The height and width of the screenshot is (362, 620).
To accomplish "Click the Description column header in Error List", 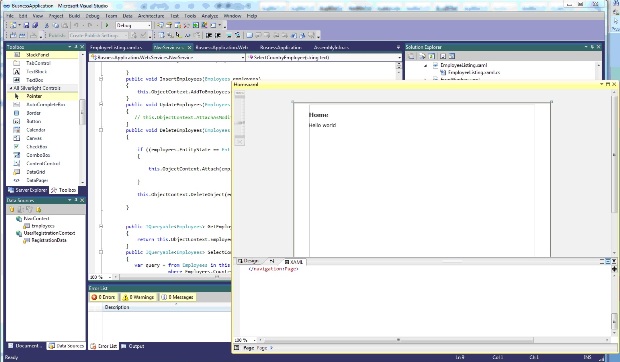I will (117, 307).
